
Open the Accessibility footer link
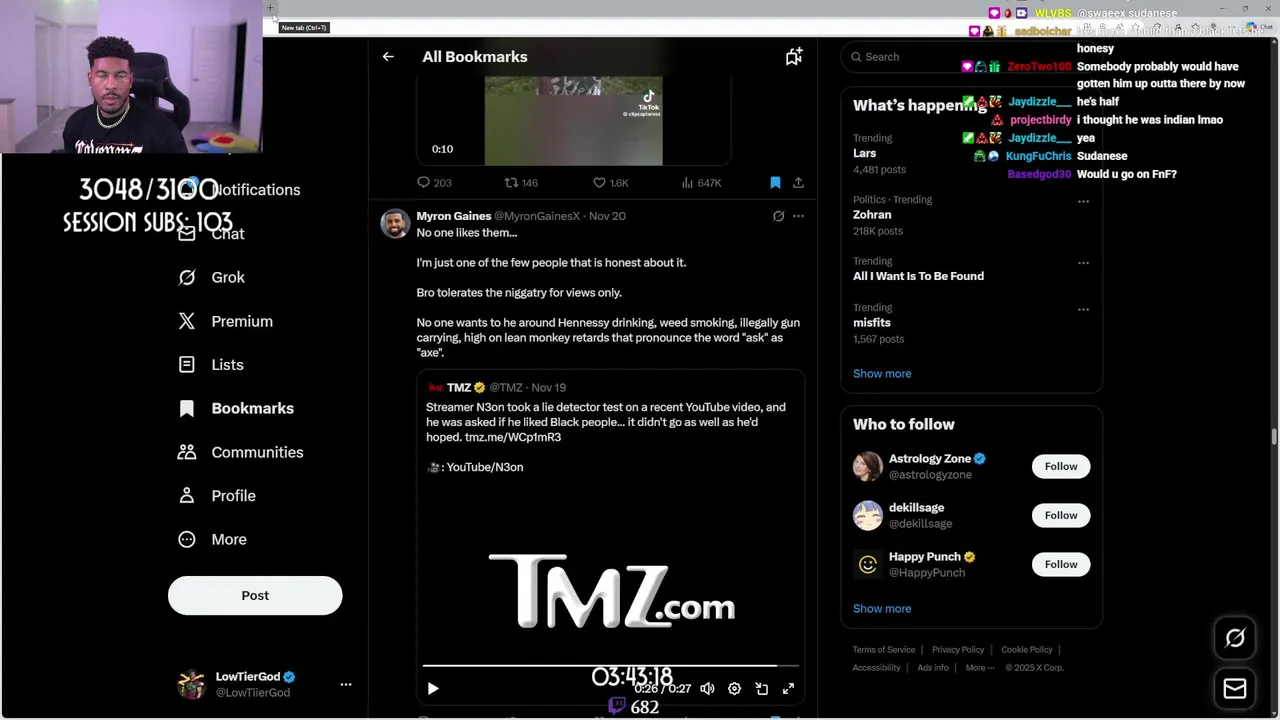(x=876, y=668)
